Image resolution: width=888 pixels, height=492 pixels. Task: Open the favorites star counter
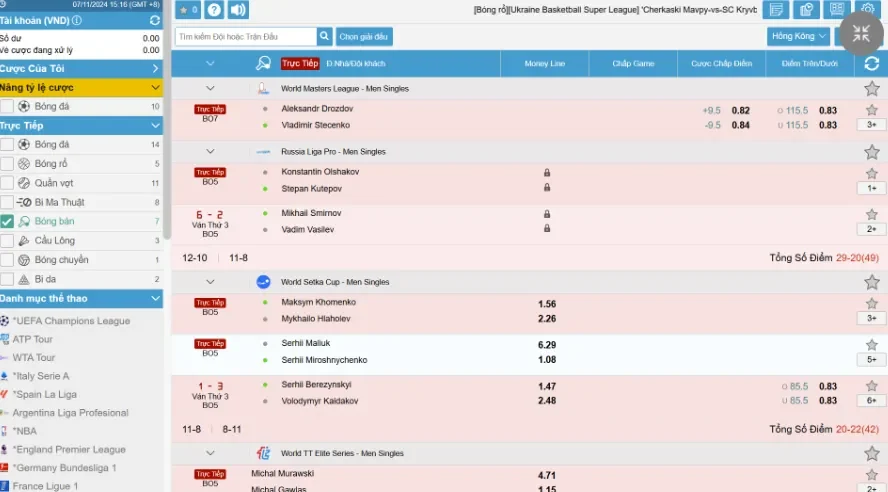(188, 10)
